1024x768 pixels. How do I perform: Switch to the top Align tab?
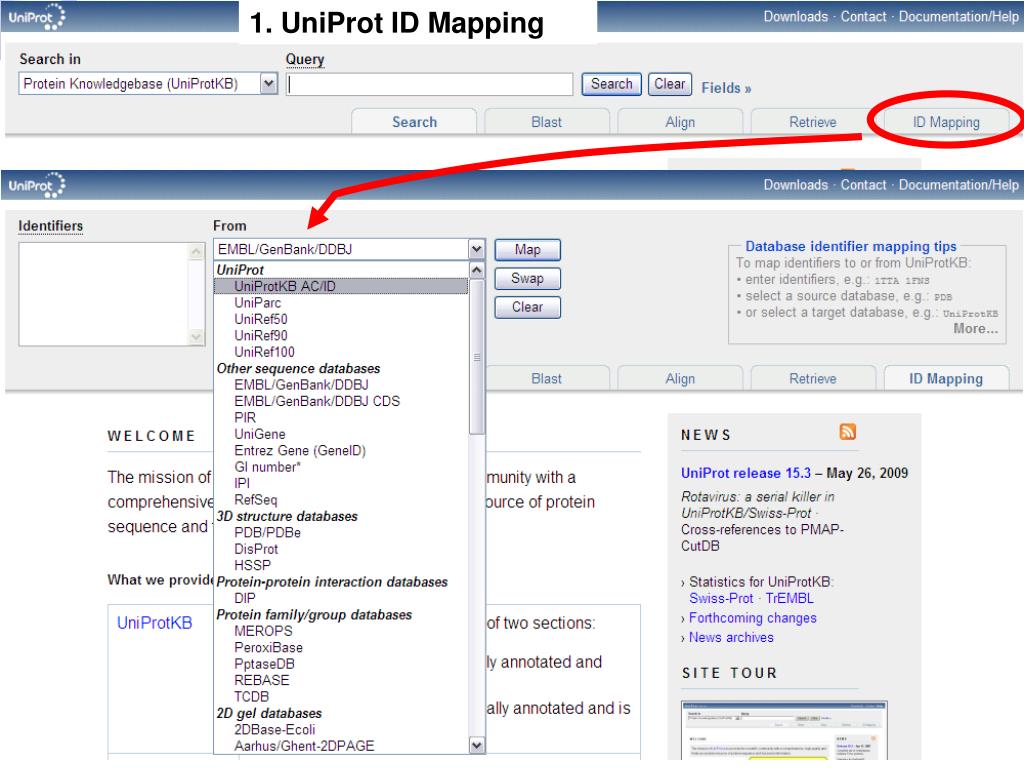click(x=680, y=122)
